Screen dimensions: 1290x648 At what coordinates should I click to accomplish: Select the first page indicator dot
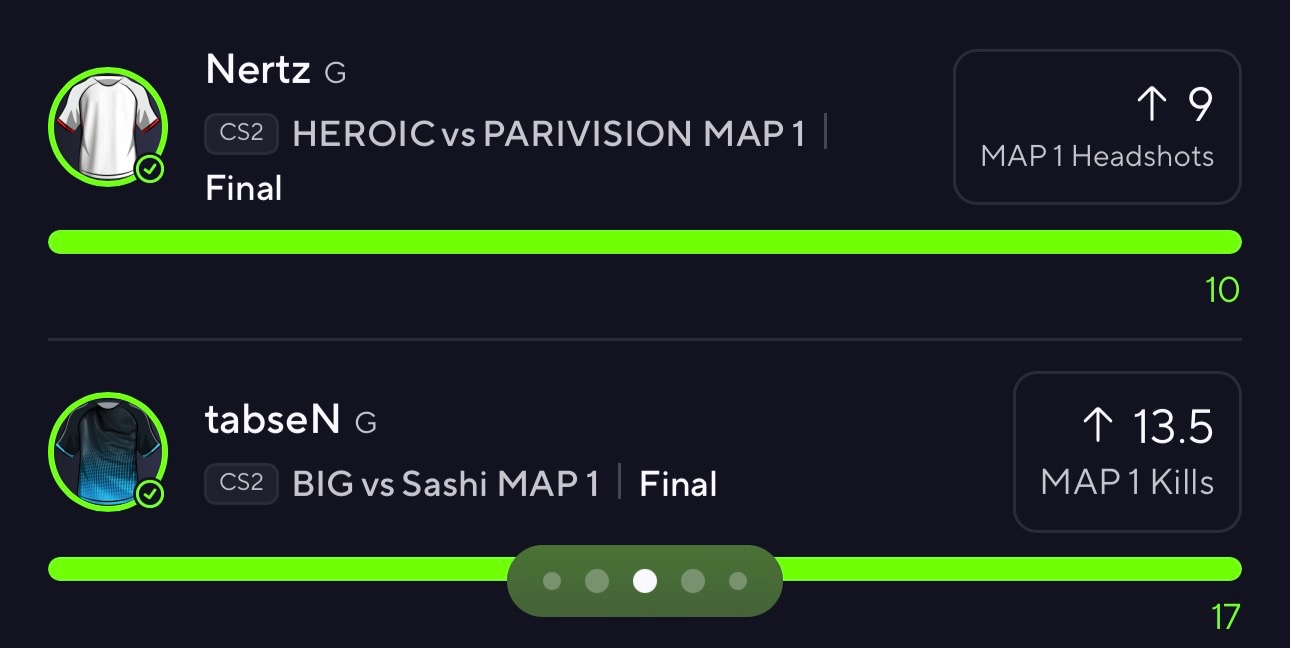[552, 581]
